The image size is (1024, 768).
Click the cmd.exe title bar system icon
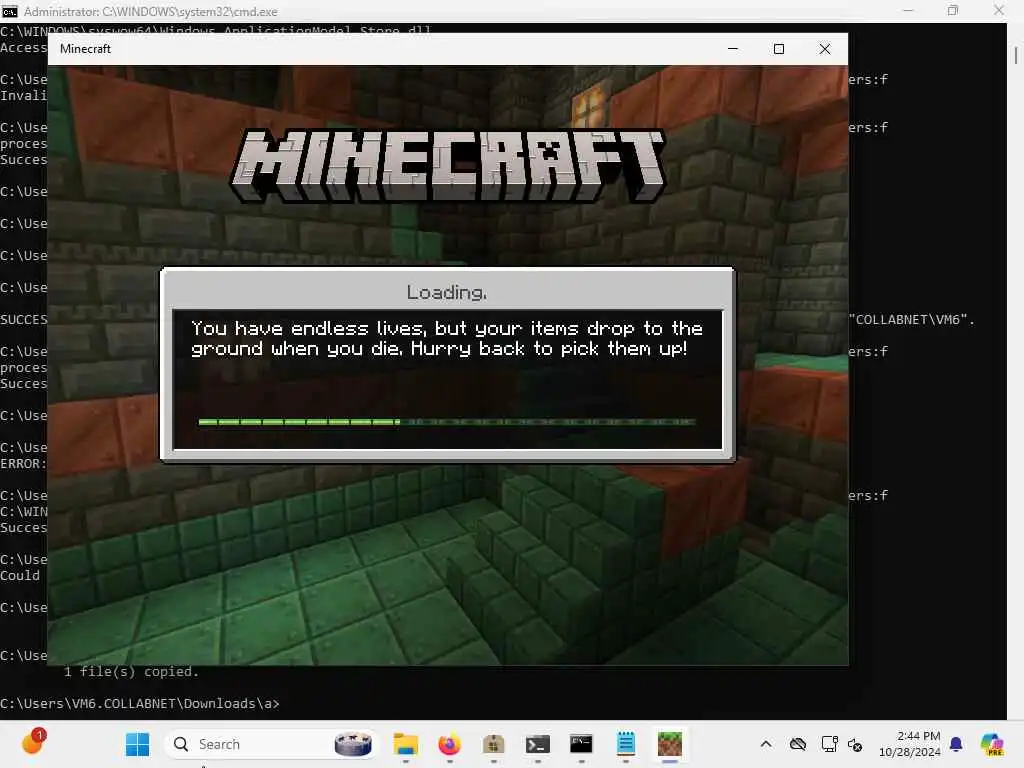click(9, 11)
